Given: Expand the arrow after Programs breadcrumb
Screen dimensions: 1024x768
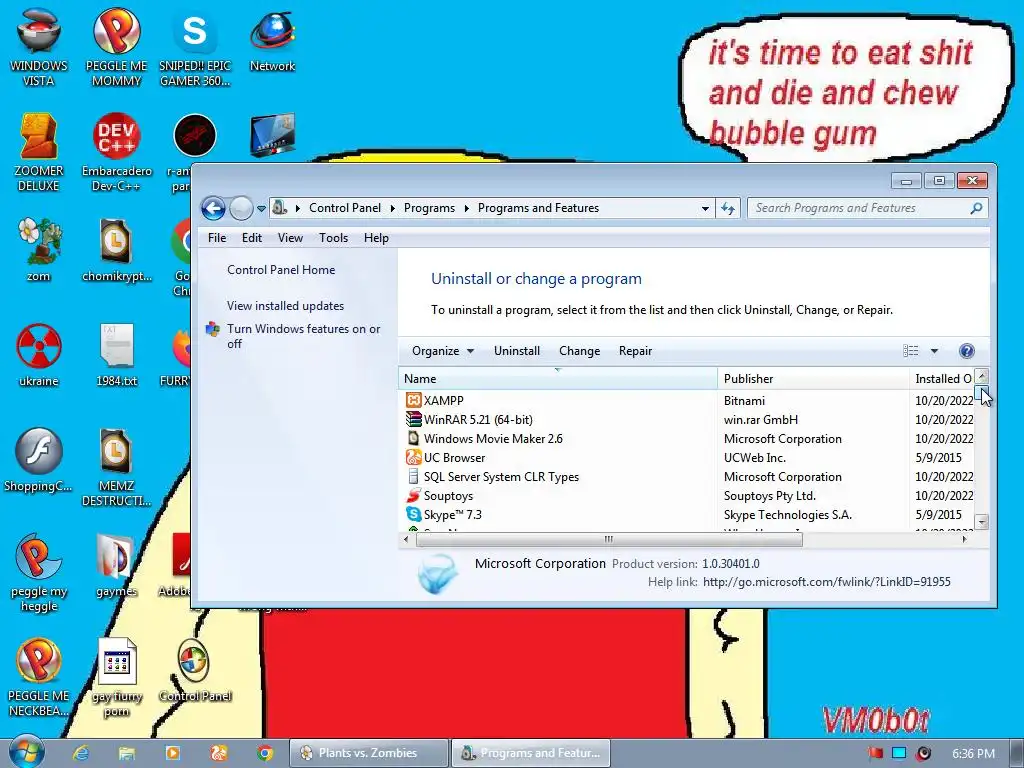Looking at the screenshot, I should pyautogui.click(x=467, y=208).
